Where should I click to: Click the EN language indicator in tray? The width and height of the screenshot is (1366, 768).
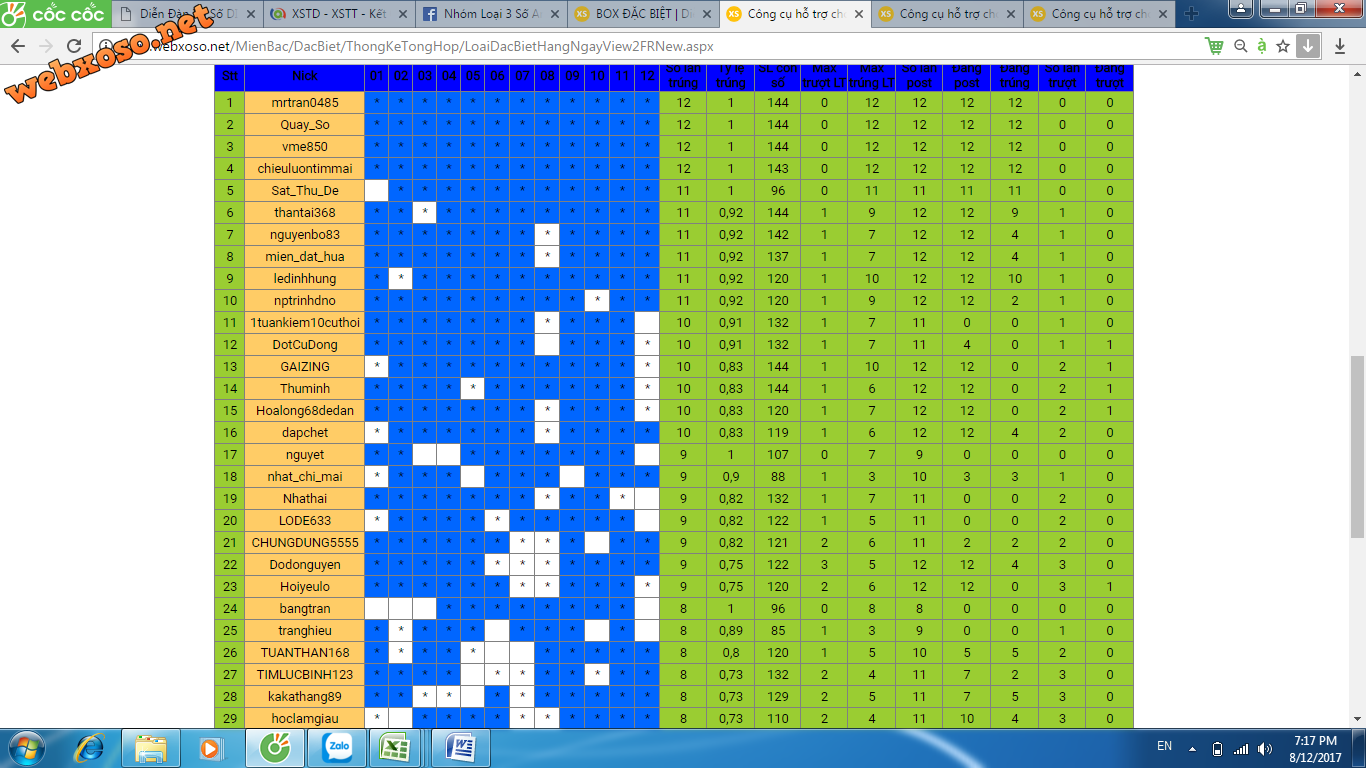point(1164,746)
